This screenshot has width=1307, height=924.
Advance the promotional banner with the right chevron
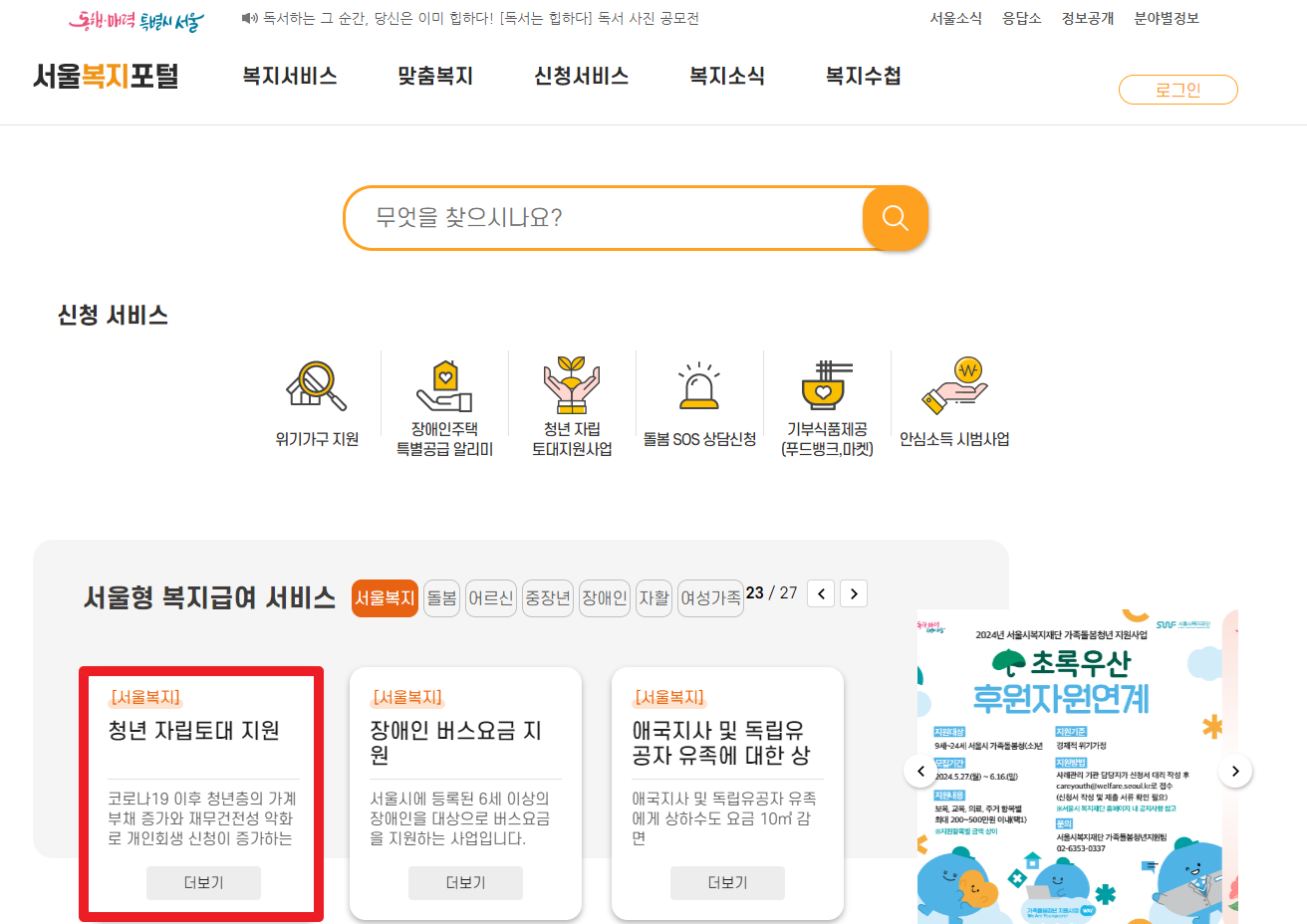click(x=1234, y=770)
